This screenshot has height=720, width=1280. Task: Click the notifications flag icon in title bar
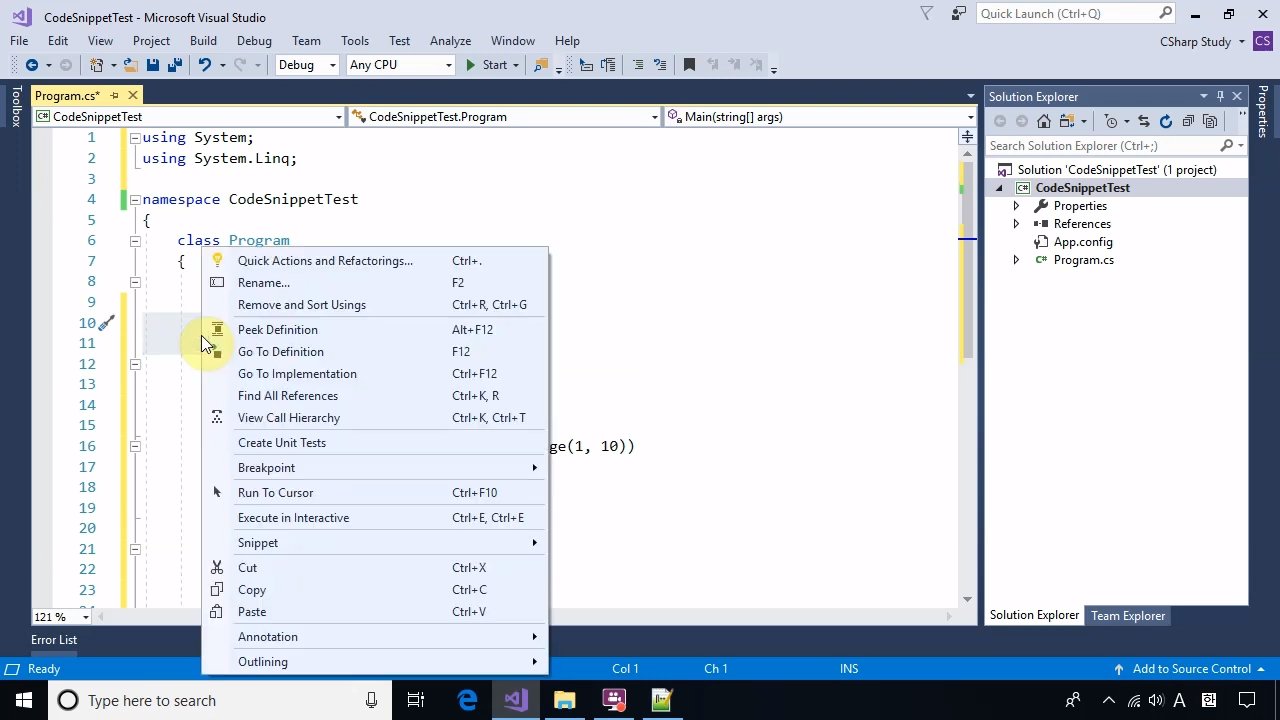tap(927, 14)
